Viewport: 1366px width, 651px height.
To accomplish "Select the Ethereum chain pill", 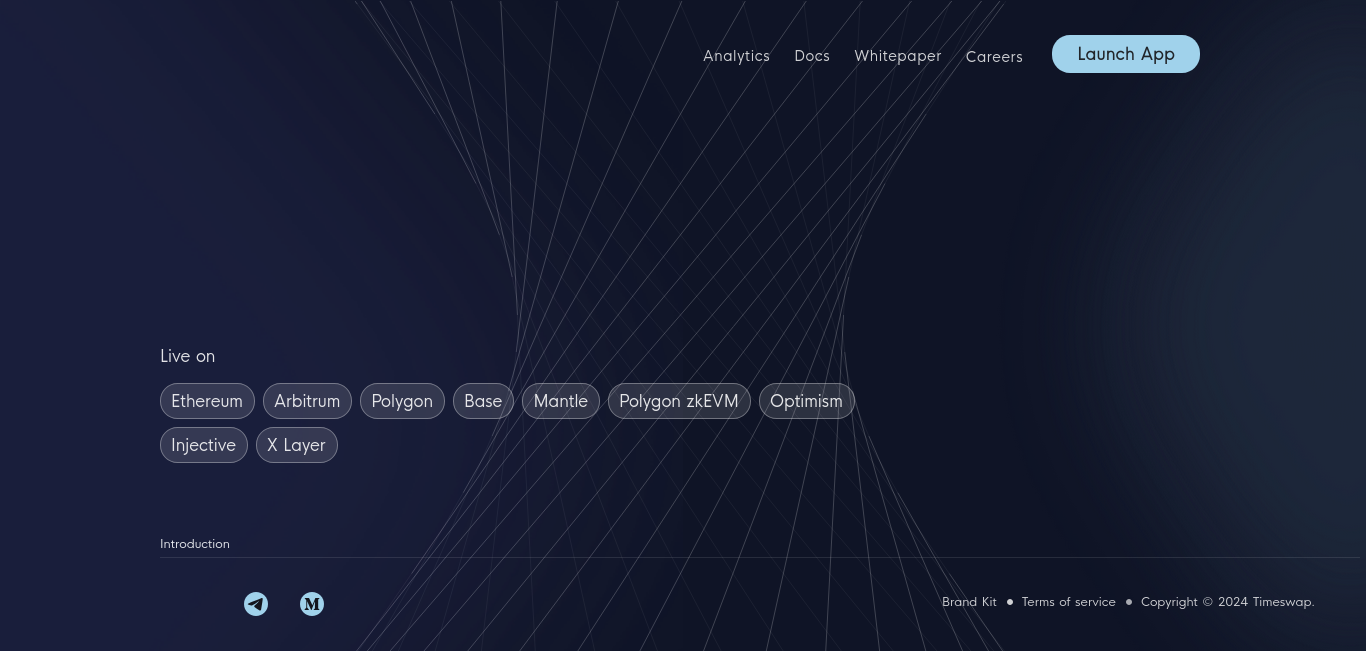I will click(x=207, y=401).
